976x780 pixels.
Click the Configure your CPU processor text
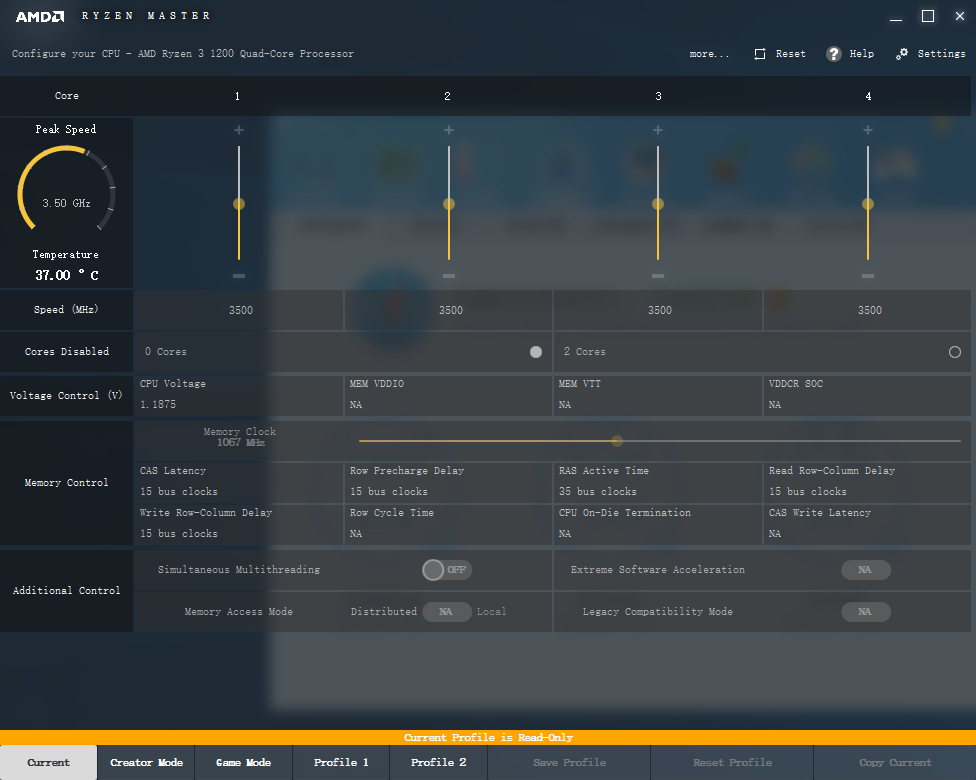pyautogui.click(x=182, y=54)
